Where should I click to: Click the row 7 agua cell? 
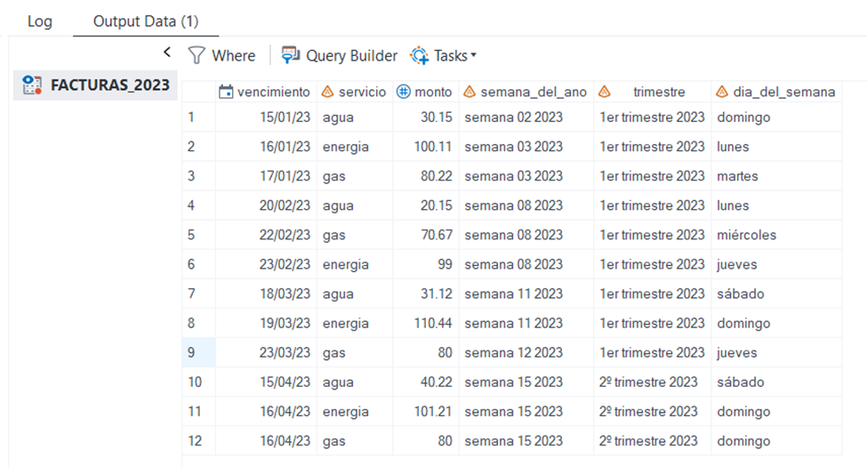354,293
